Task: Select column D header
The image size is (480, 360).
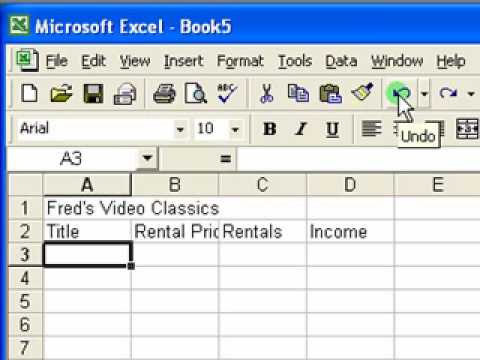Action: click(350, 184)
